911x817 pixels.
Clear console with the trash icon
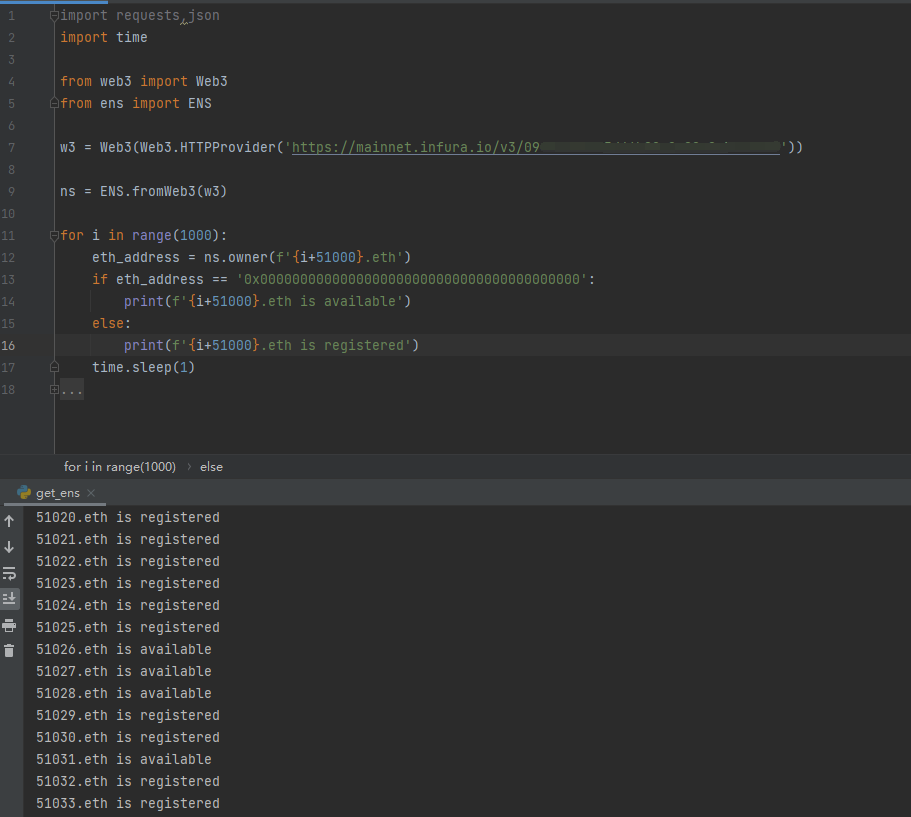click(x=9, y=650)
